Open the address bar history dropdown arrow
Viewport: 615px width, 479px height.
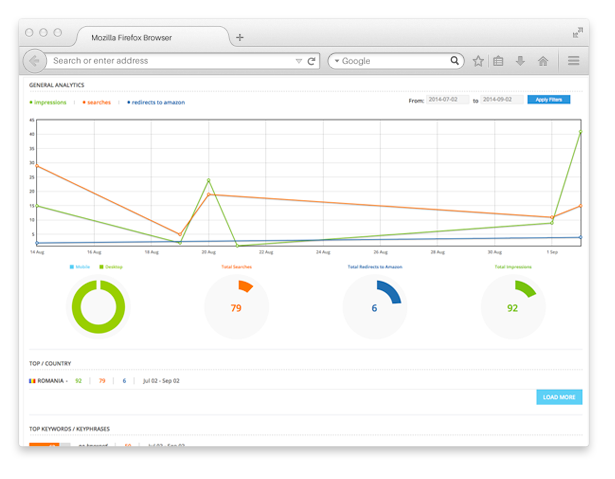click(299, 61)
